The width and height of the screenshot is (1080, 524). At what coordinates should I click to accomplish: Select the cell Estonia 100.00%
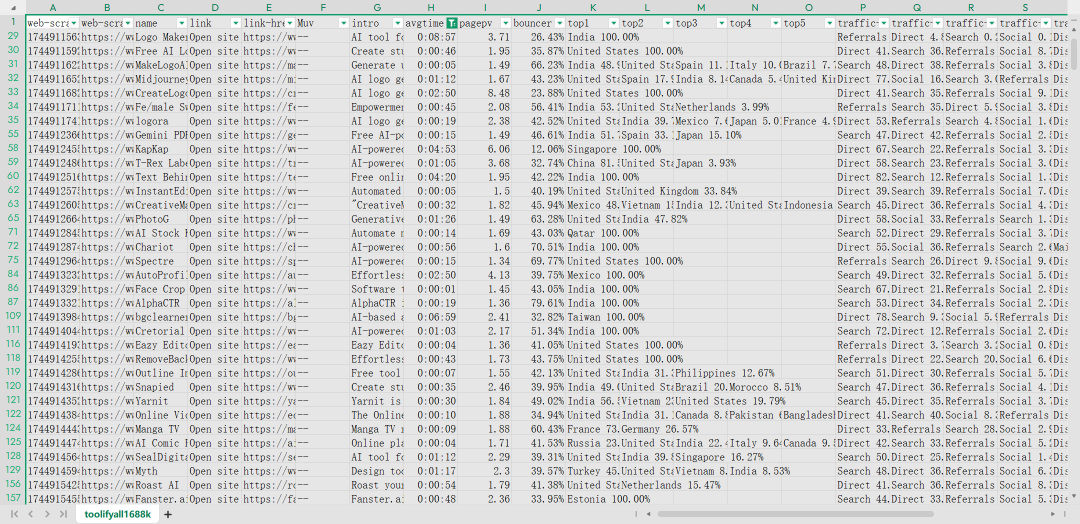pos(592,499)
